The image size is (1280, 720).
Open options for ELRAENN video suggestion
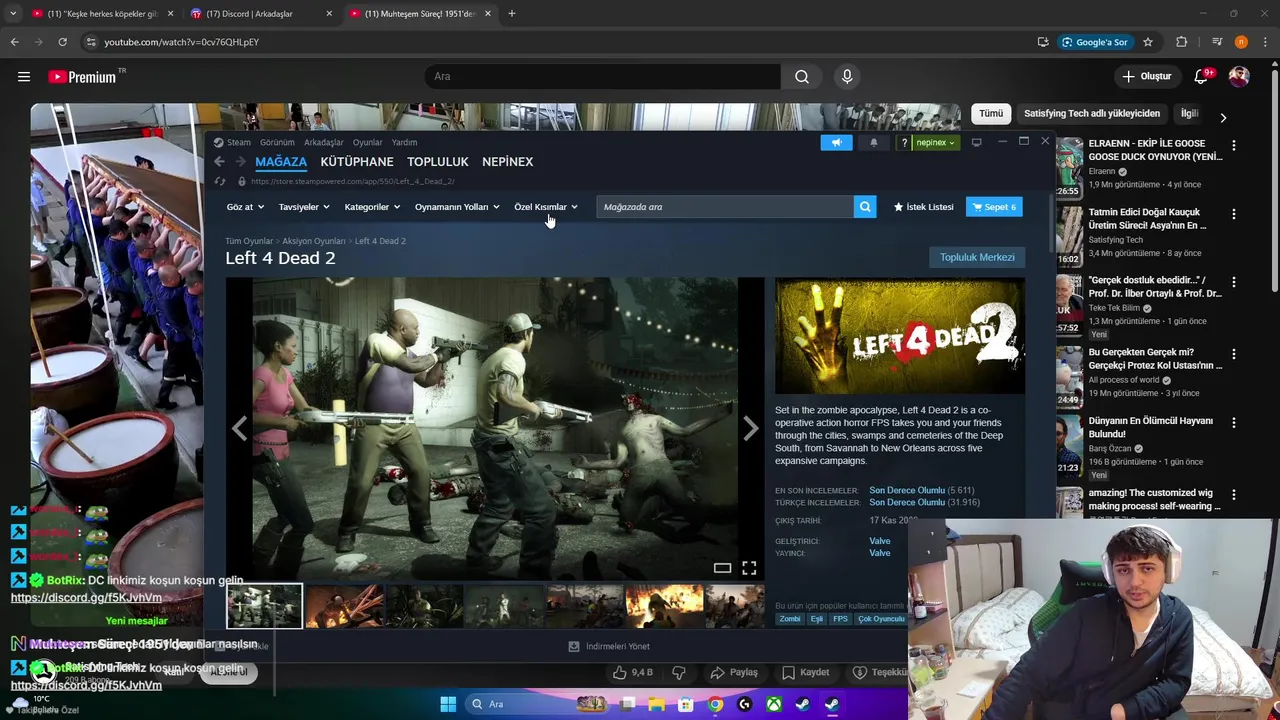click(1233, 146)
